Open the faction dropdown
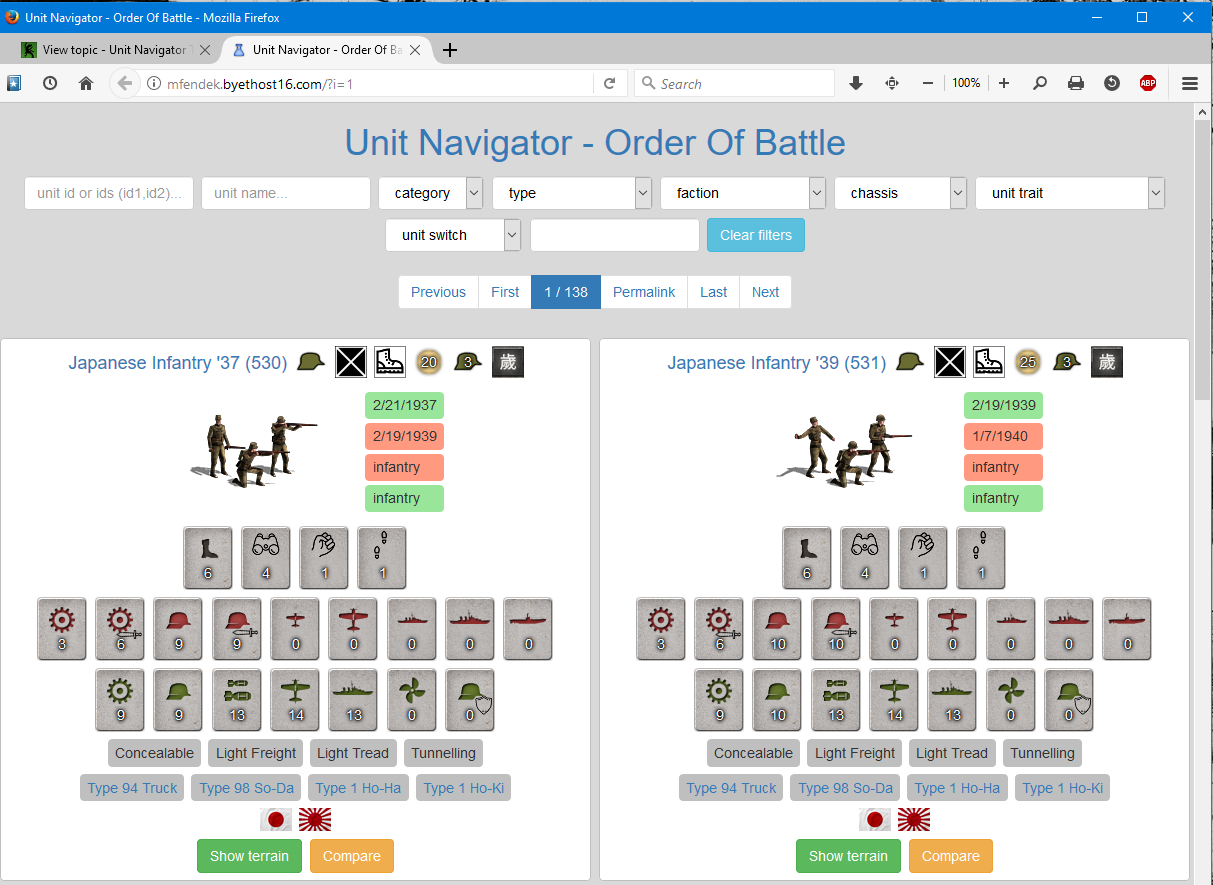This screenshot has width=1213, height=885. point(743,193)
